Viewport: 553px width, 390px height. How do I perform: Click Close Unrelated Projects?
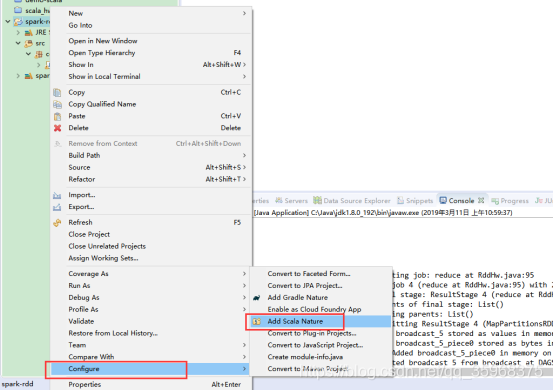pos(152,246)
